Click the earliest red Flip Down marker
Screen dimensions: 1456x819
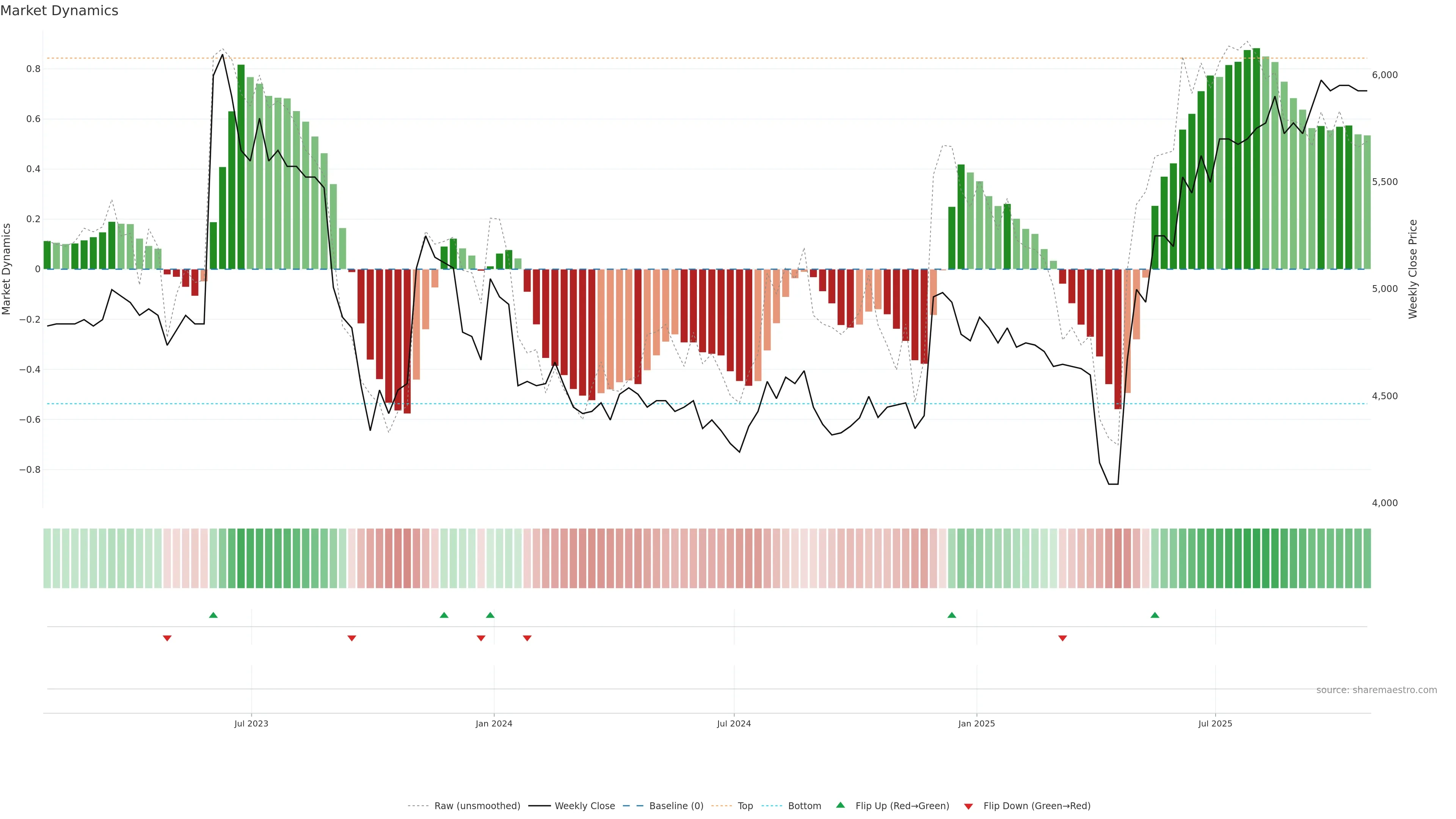point(167,638)
